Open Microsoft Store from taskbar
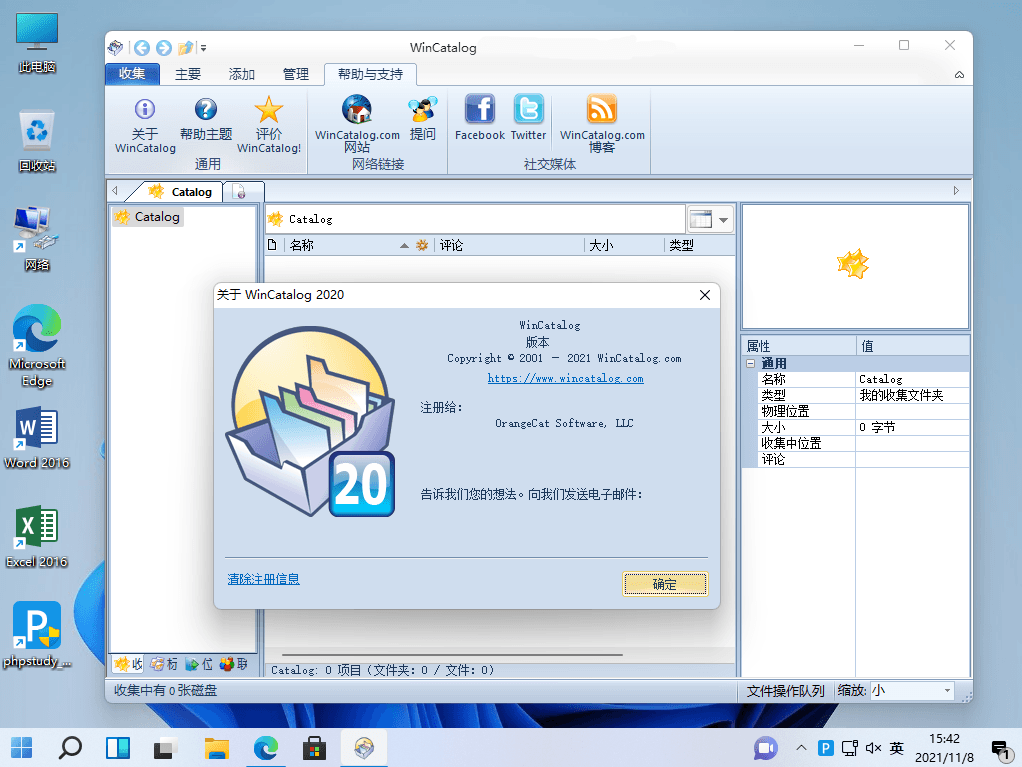Image resolution: width=1022 pixels, height=767 pixels. (314, 747)
